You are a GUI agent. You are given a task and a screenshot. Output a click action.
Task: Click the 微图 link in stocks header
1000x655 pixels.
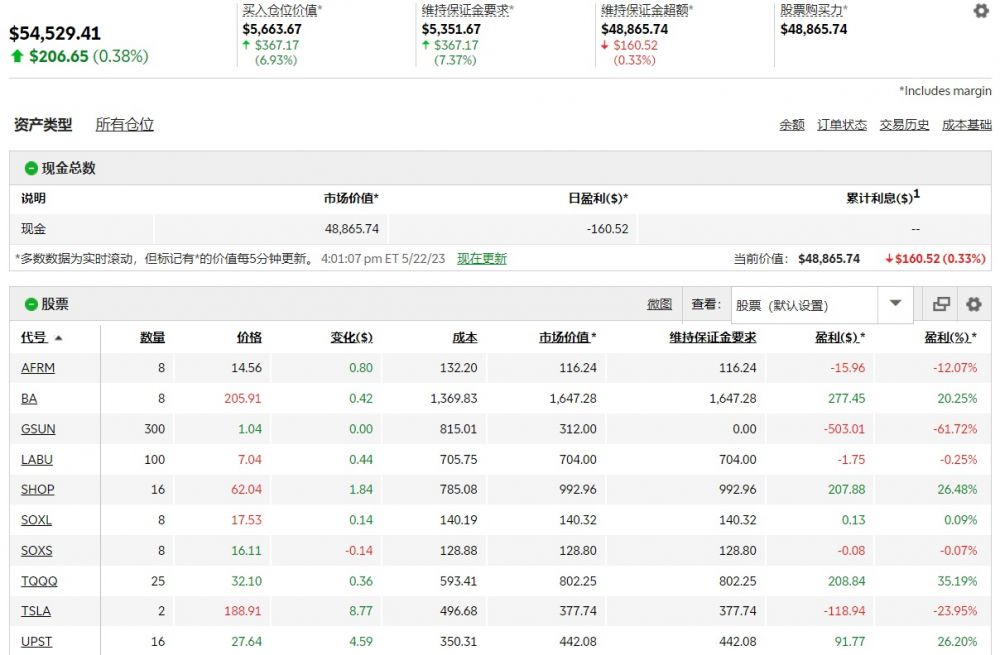click(x=659, y=304)
